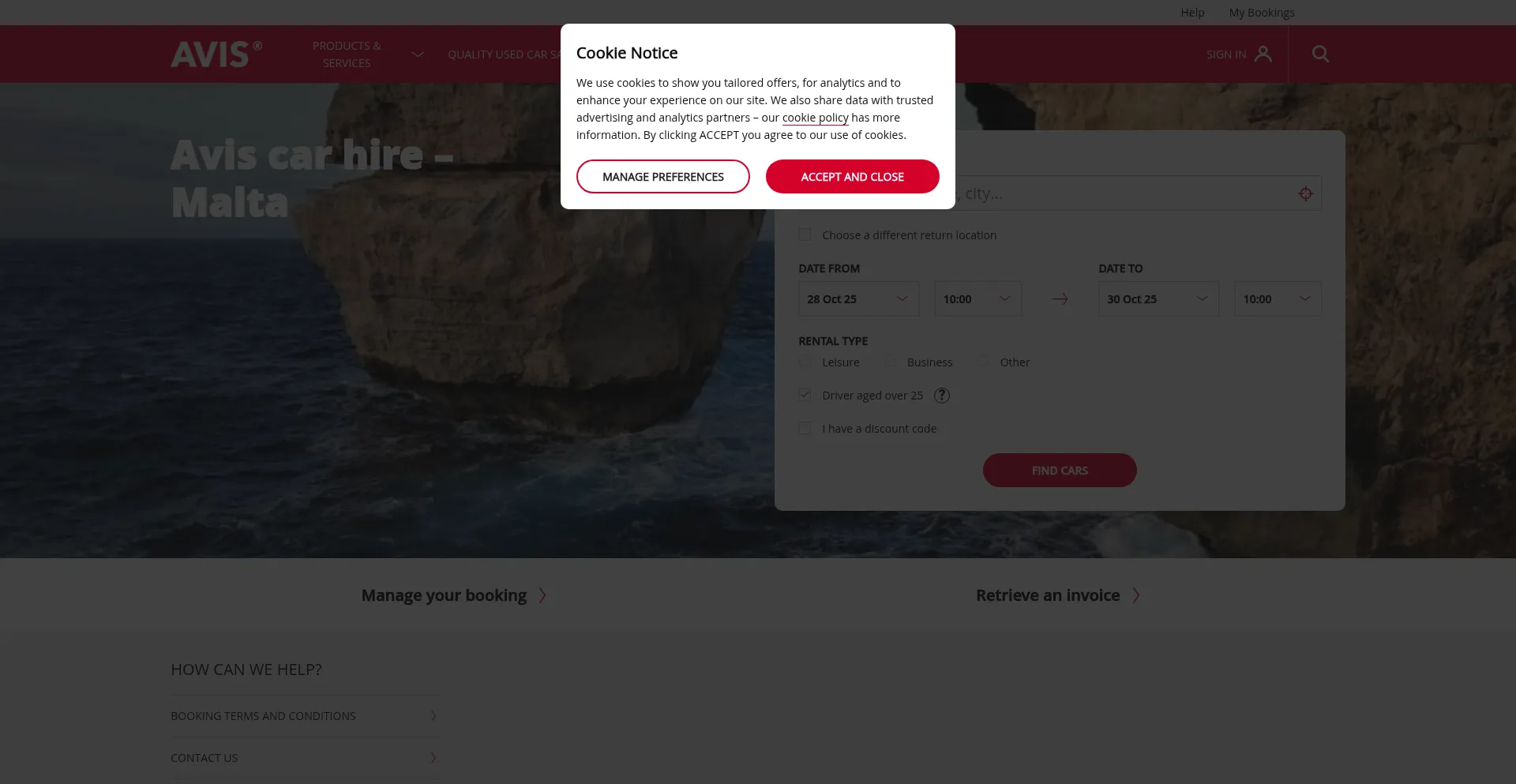This screenshot has height=784, width=1516.
Task: Open the Help menu item
Action: [1192, 13]
